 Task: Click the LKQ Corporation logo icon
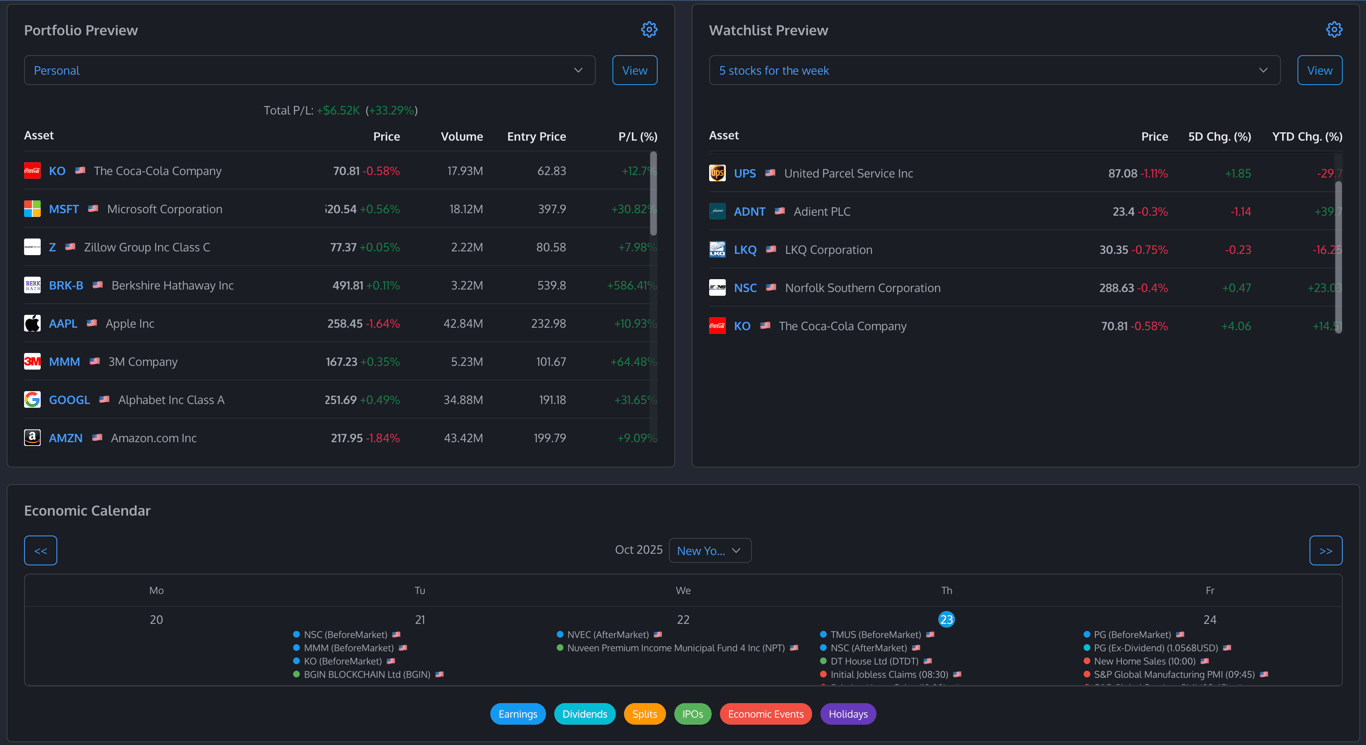click(717, 249)
